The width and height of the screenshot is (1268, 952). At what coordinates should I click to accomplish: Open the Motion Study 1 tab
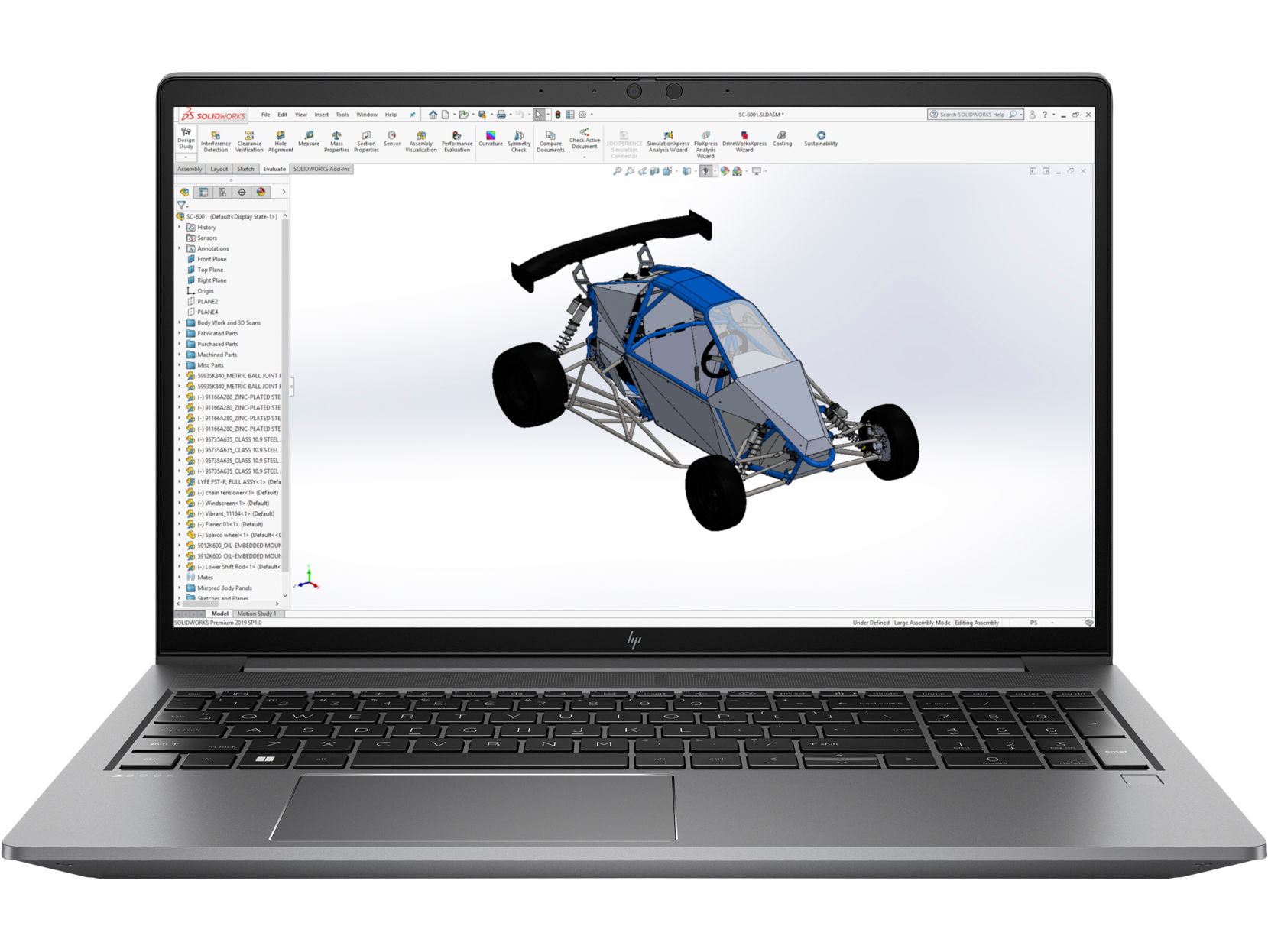point(257,614)
